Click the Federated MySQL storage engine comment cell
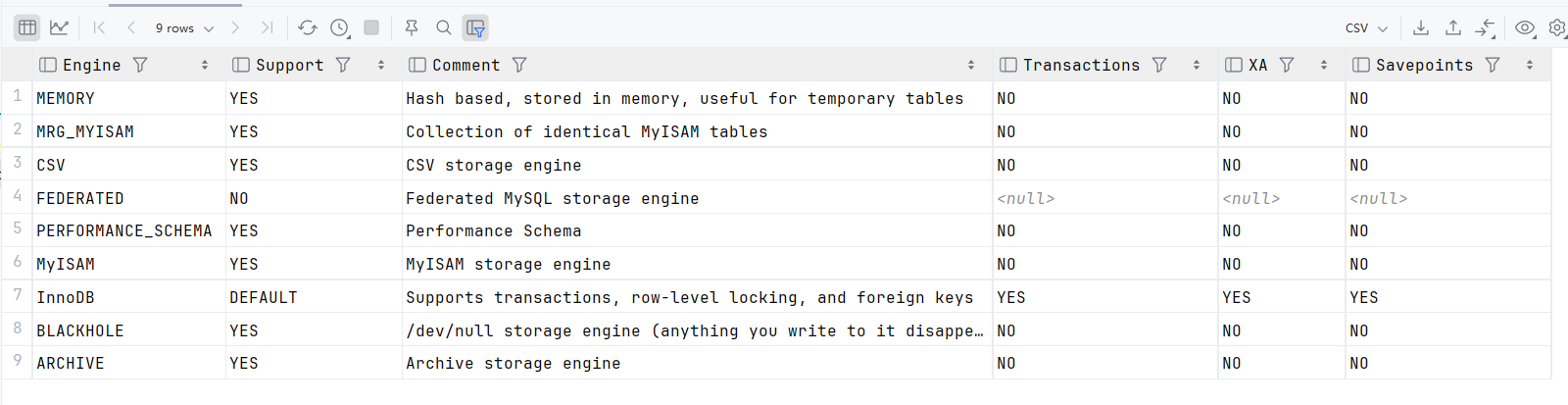This screenshot has height=405, width=1568. tap(553, 198)
